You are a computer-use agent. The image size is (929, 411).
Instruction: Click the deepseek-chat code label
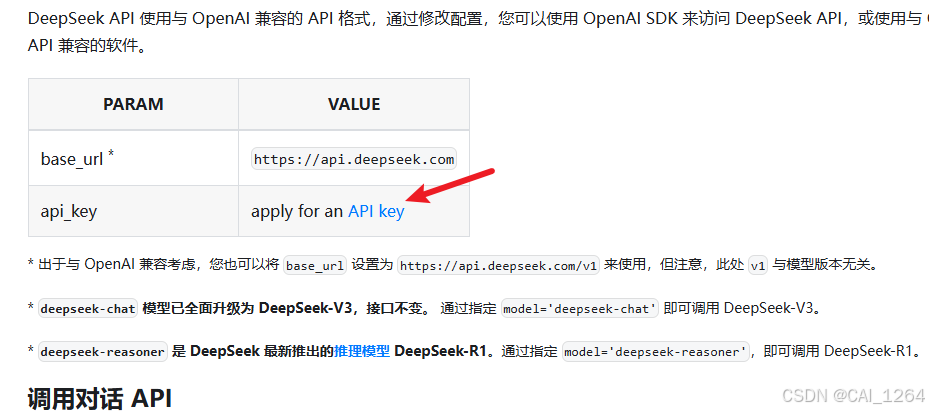tap(88, 309)
